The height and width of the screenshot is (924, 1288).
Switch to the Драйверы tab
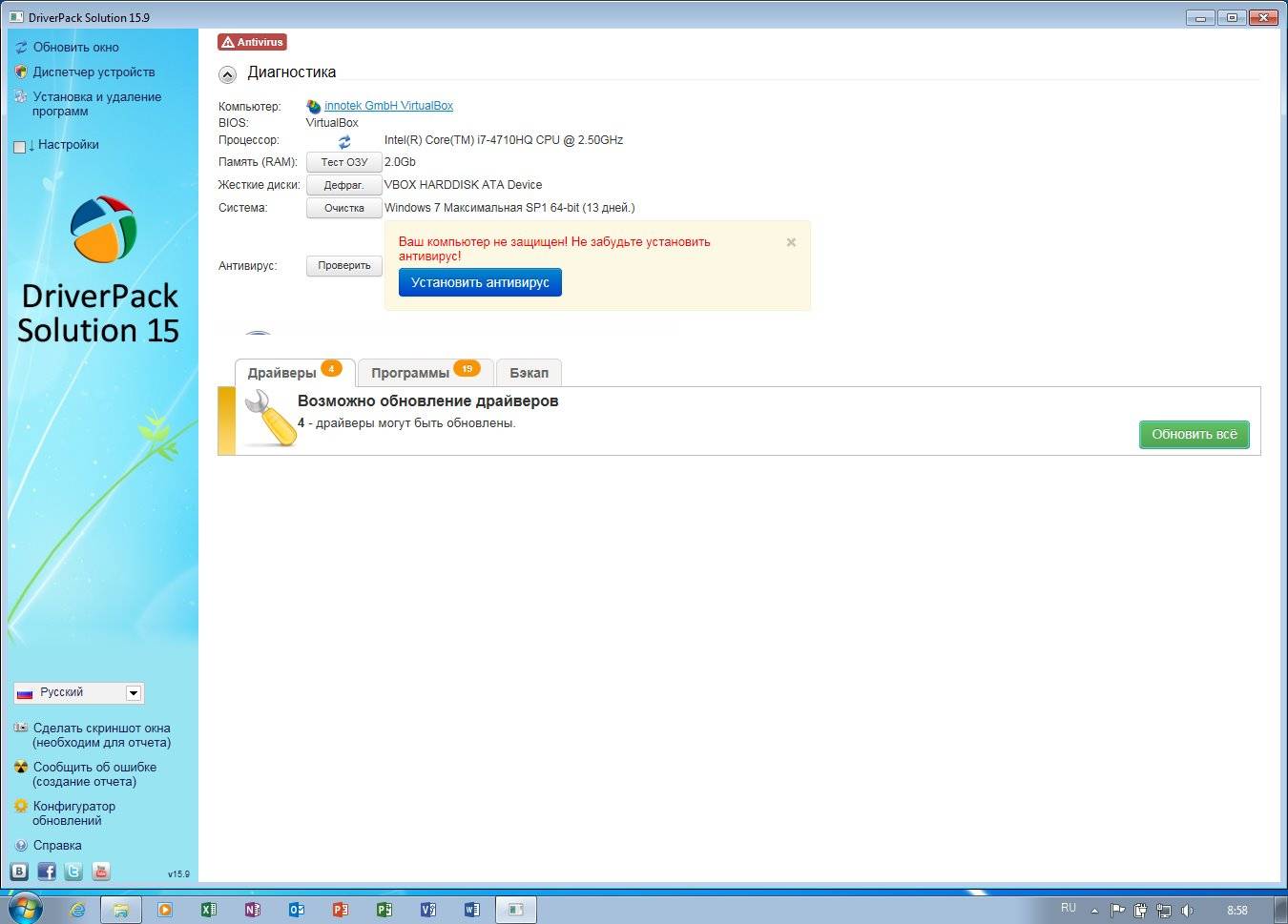[295, 373]
